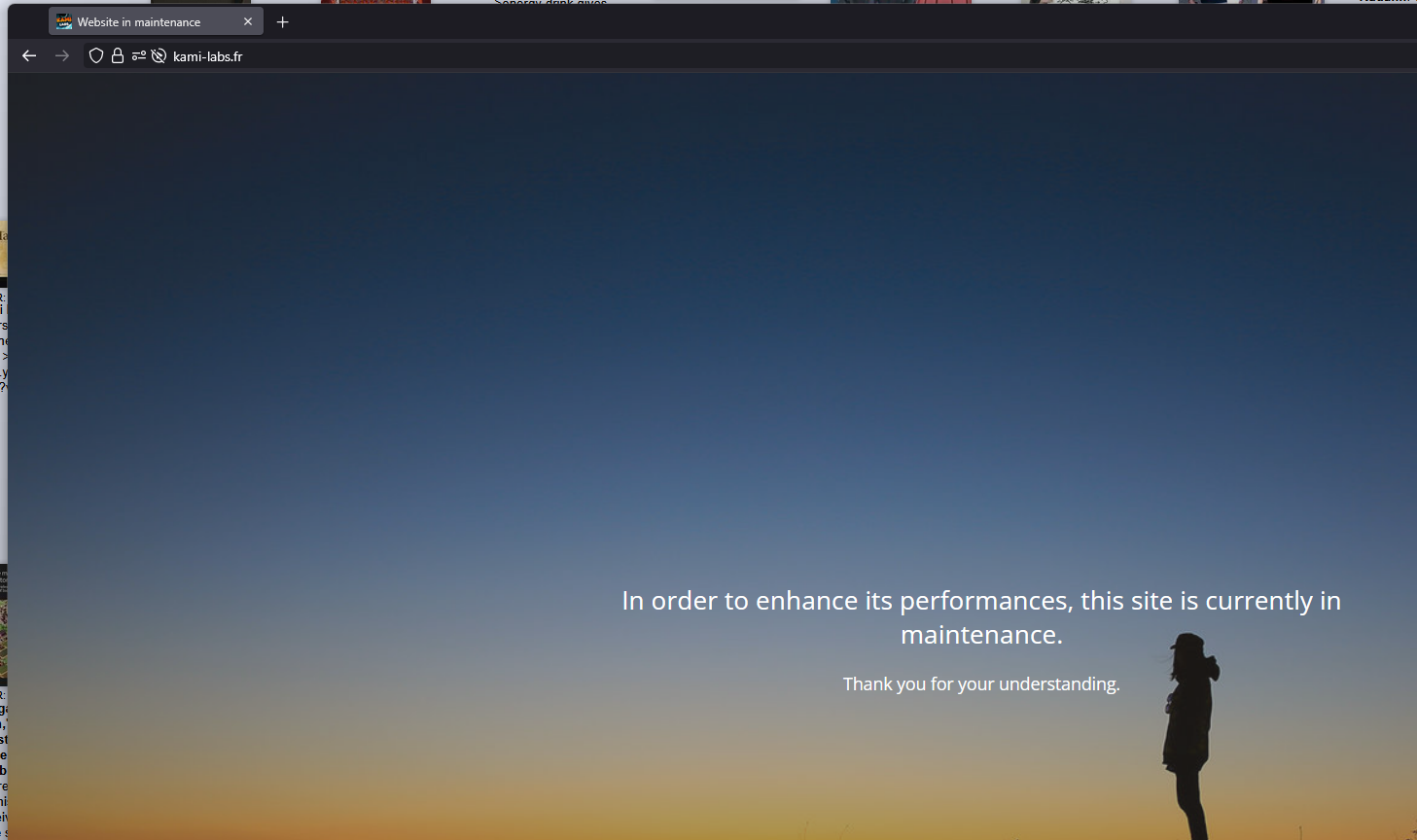Open the site permissions icon in address bar
The image size is (1417, 840).
pos(139,56)
